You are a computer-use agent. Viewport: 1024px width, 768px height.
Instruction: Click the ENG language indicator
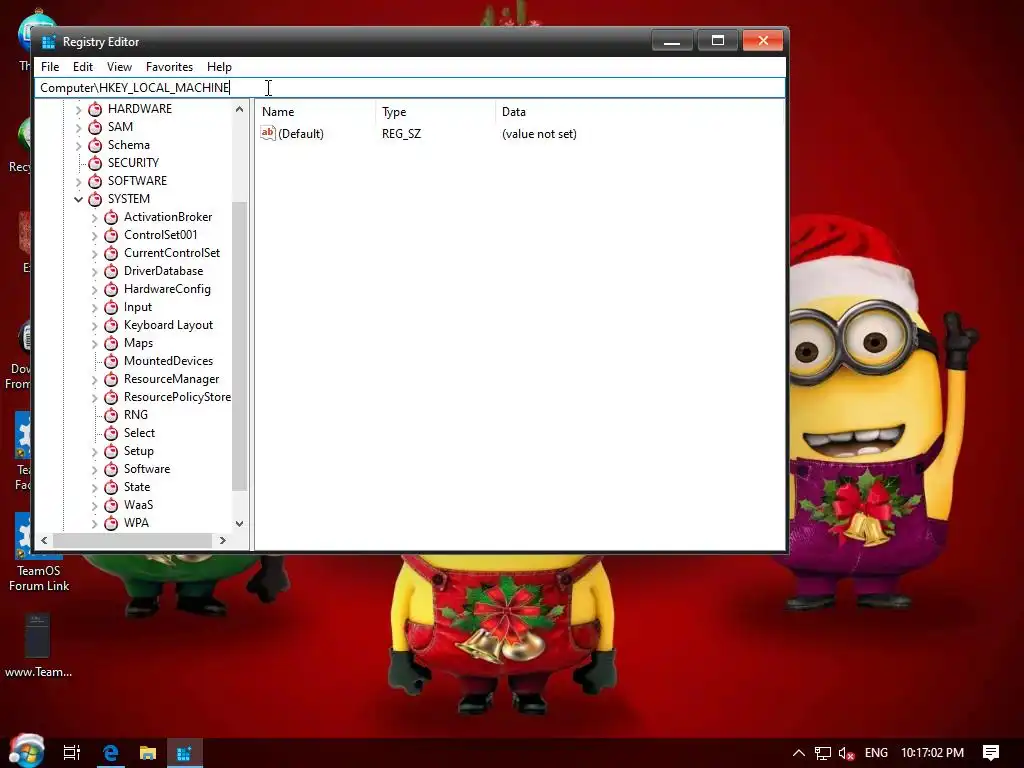(x=876, y=753)
